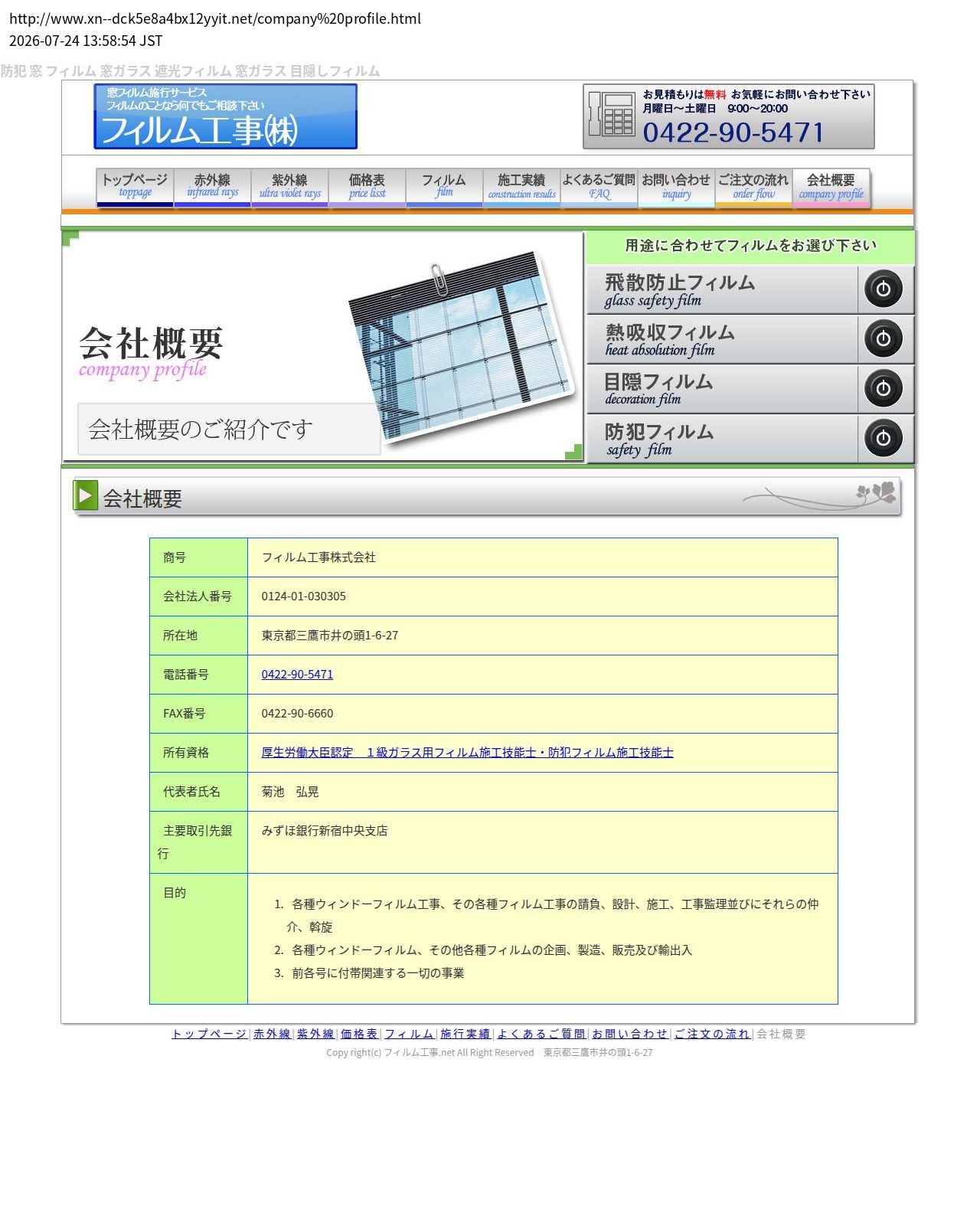
Task: Click footer link お問い合わせ
Action: [629, 1034]
